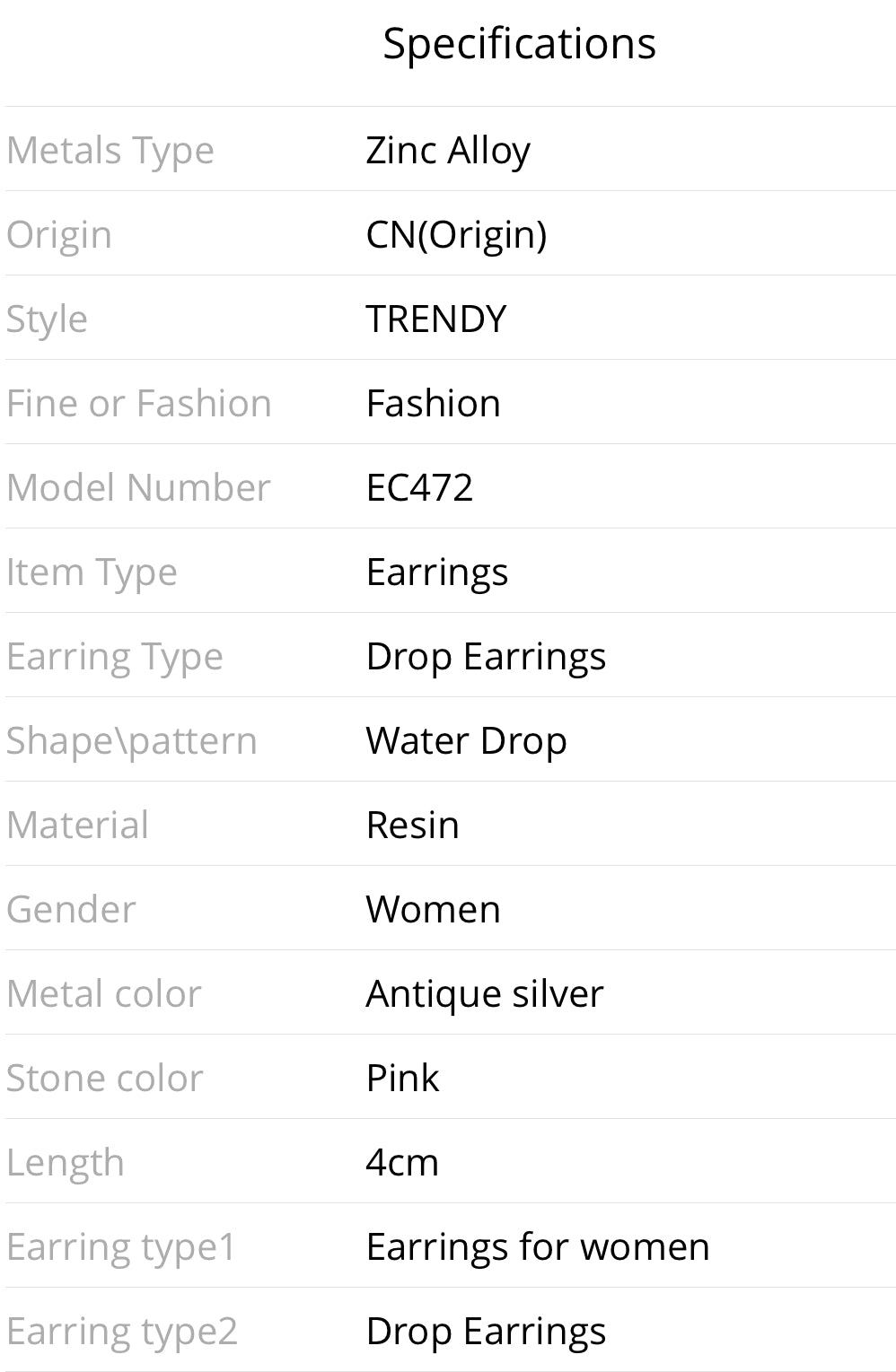This screenshot has width=896, height=1372.
Task: Click the Stone color label
Action: (x=104, y=1078)
